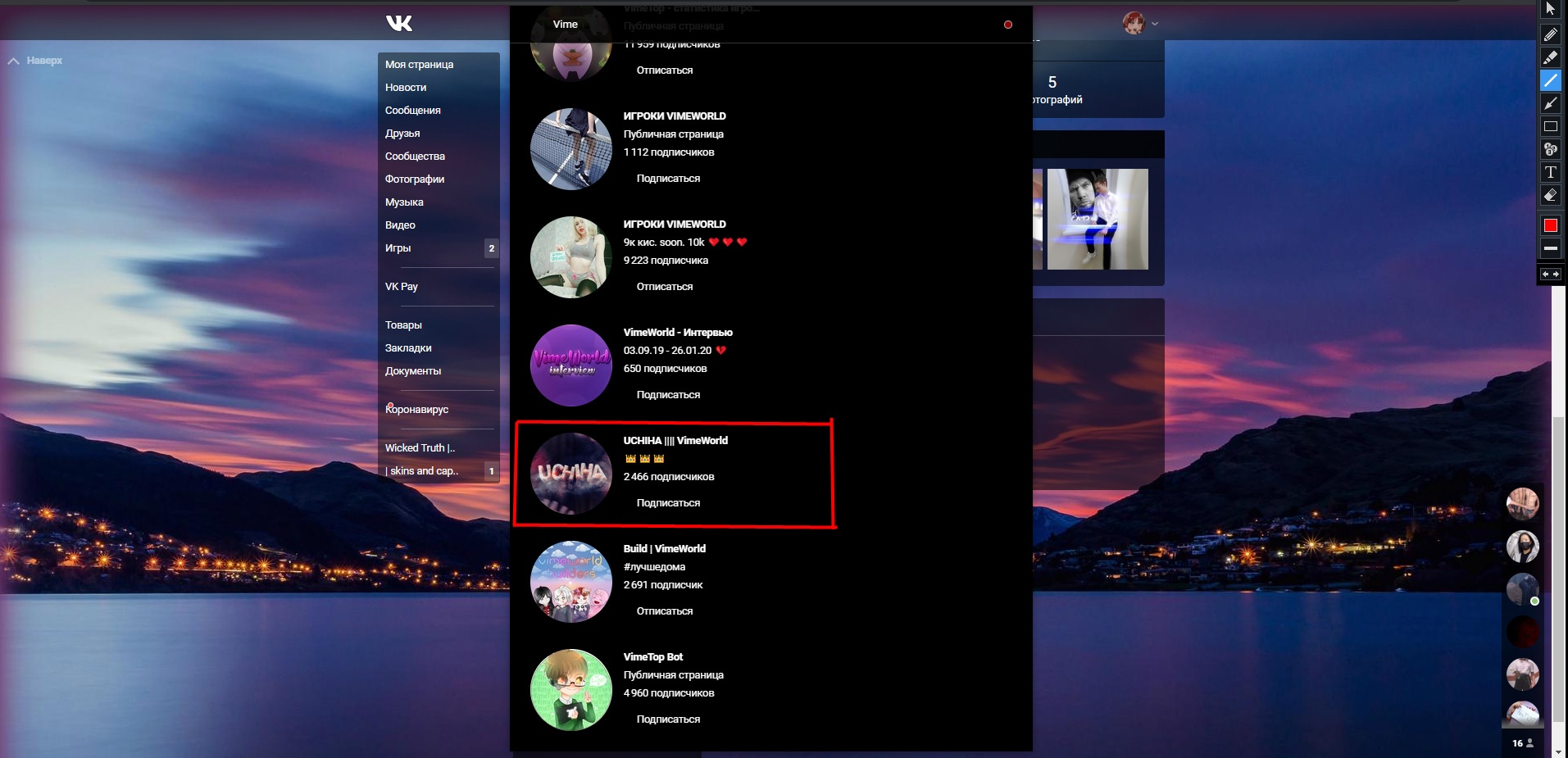Screen dimensions: 1568x758
Task: Open Документы in sidebar
Action: coord(413,370)
